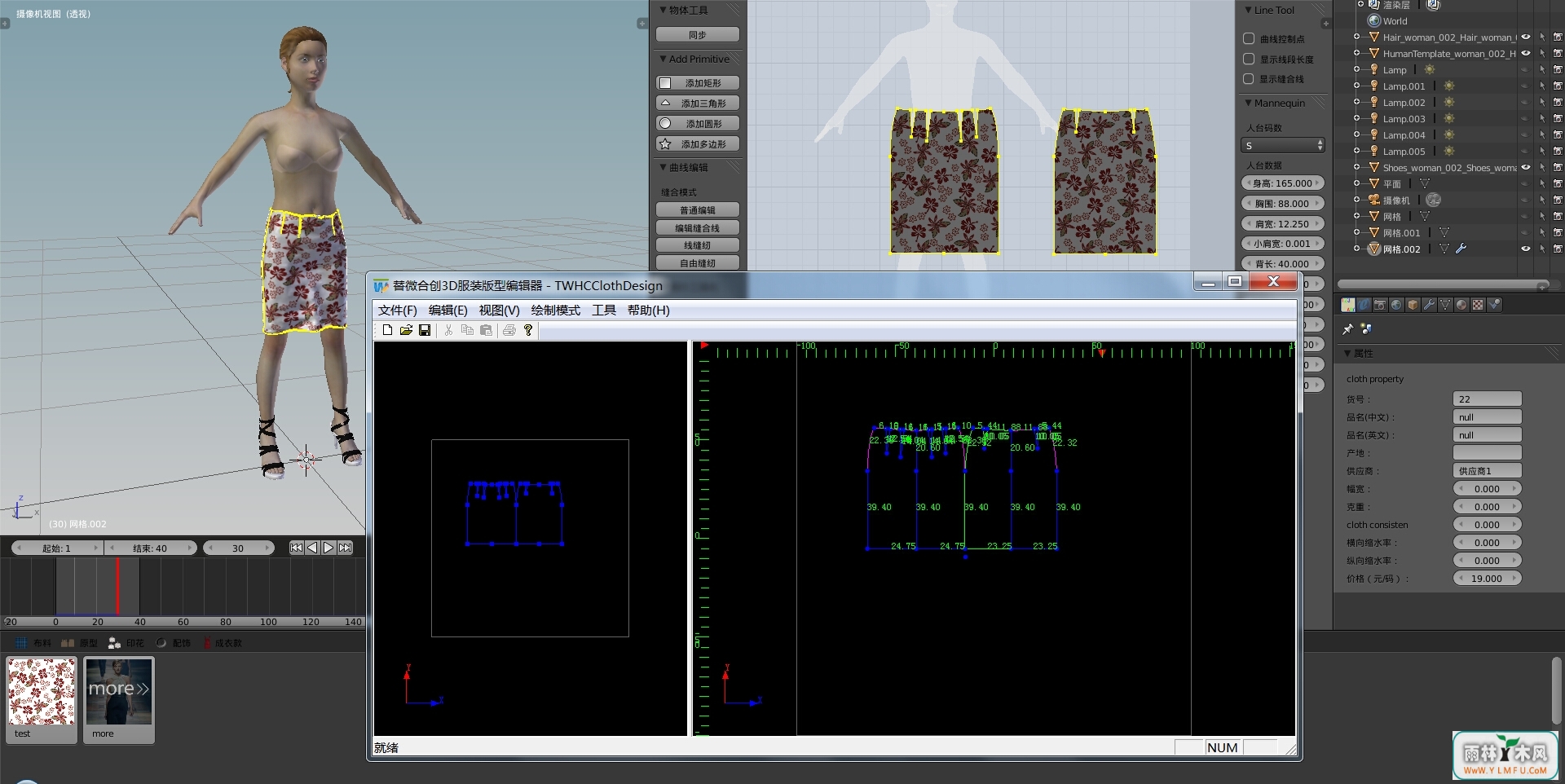Click the Print icon in TWHCClothDesign toolbar

(509, 330)
